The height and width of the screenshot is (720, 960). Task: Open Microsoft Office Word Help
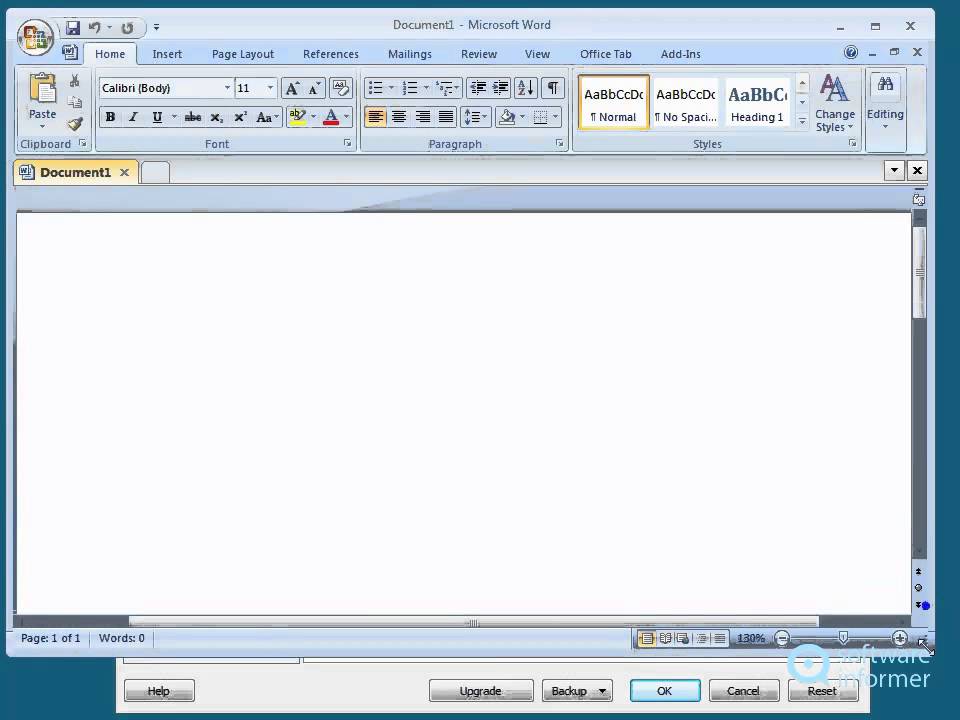(x=851, y=53)
